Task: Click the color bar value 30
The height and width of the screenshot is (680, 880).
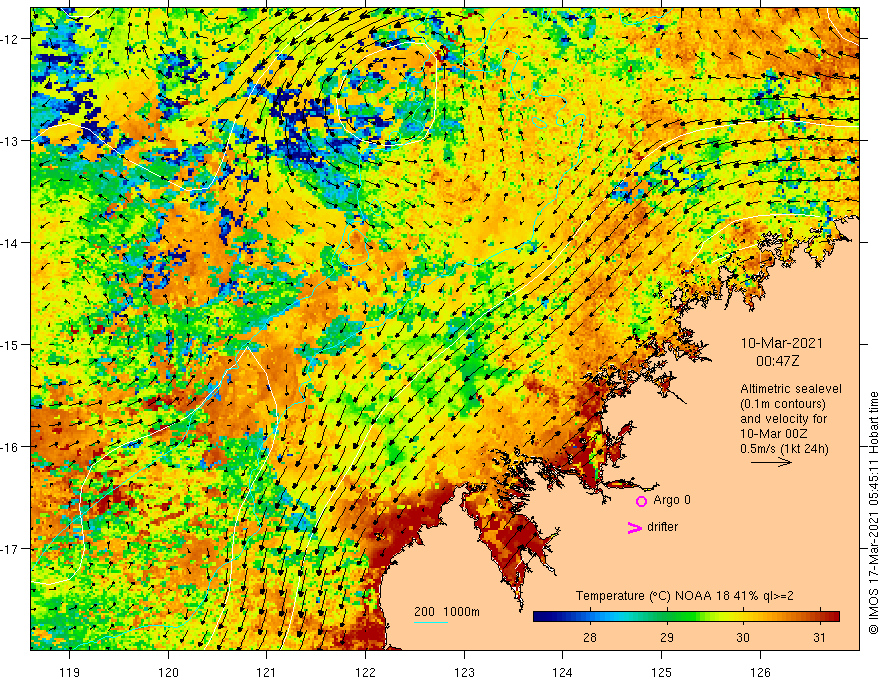Action: point(742,637)
